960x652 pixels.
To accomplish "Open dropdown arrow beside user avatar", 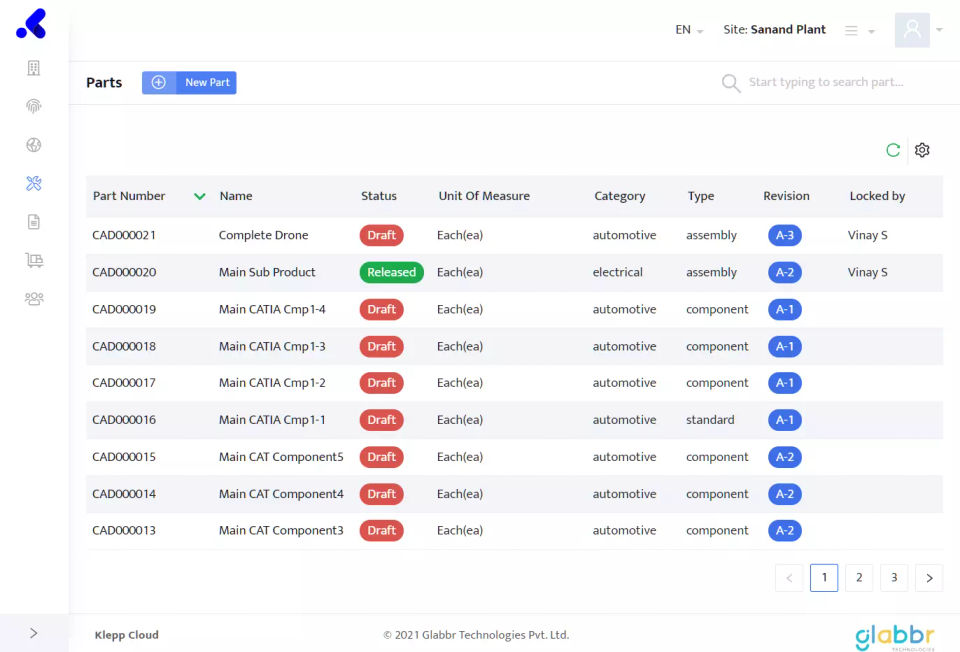I will [x=939, y=29].
